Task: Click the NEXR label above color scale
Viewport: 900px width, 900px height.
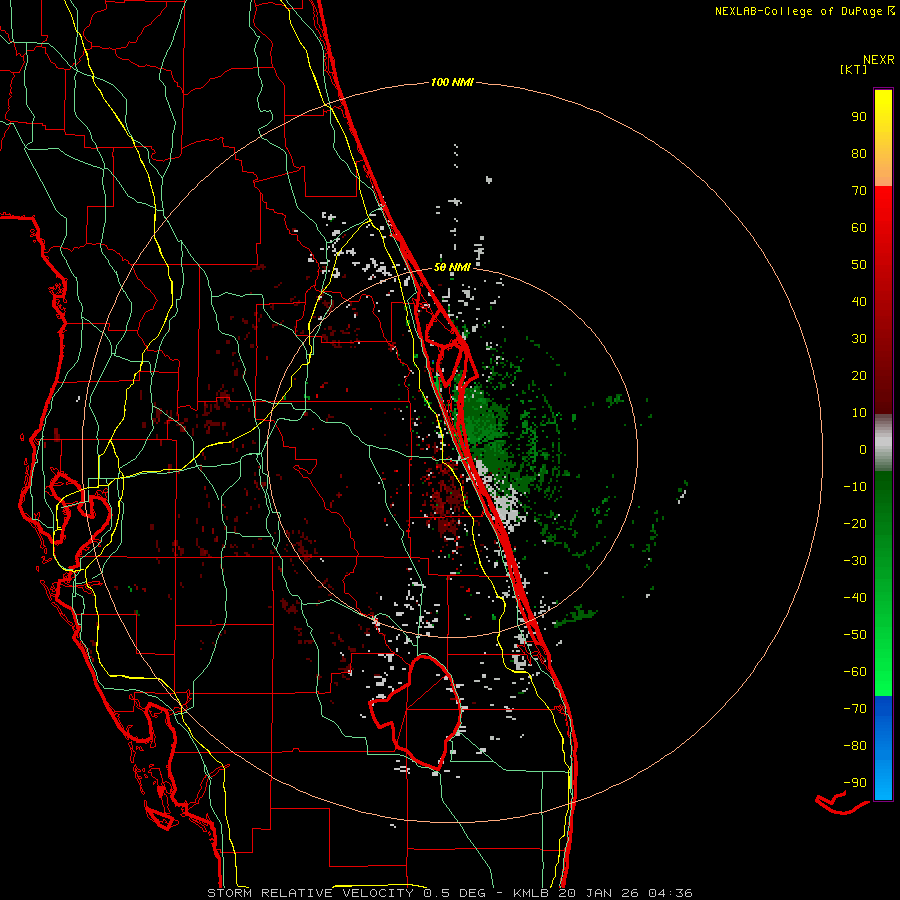Action: coord(878,59)
